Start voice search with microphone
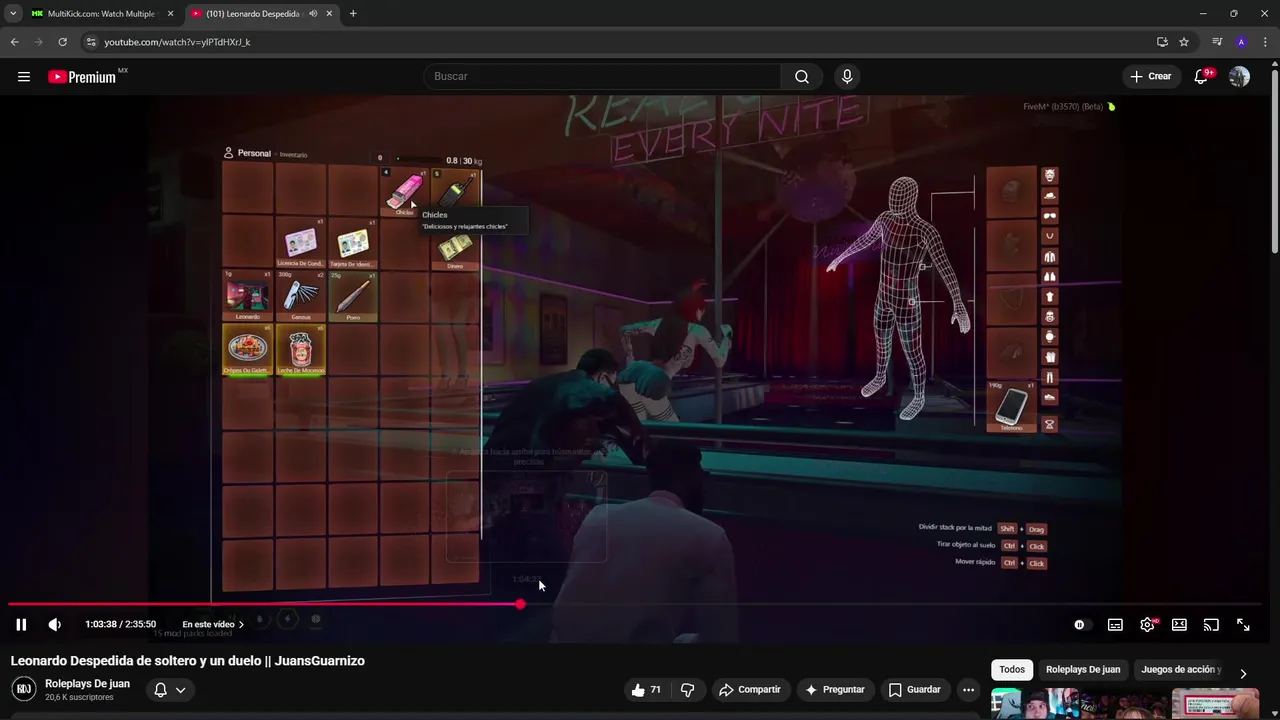The height and width of the screenshot is (720, 1280). tap(847, 77)
